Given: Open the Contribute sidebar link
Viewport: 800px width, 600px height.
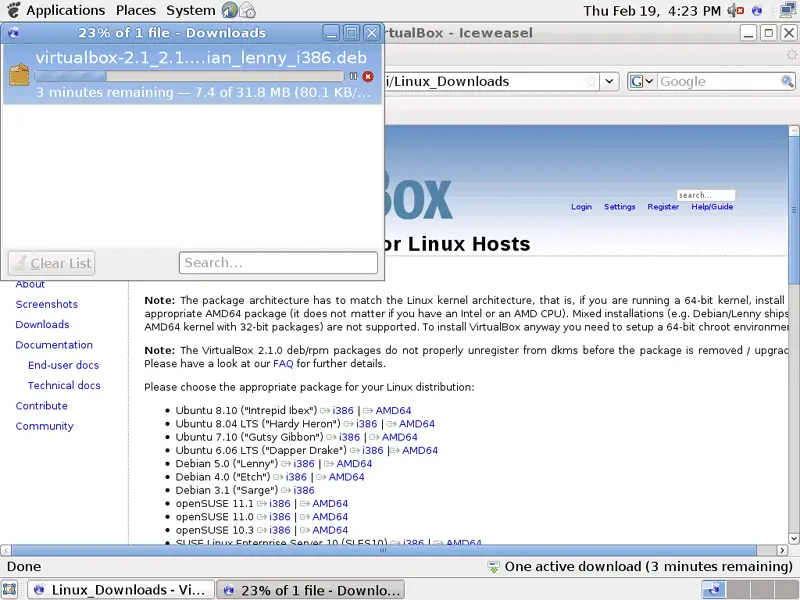Looking at the screenshot, I should pyautogui.click(x=41, y=406).
